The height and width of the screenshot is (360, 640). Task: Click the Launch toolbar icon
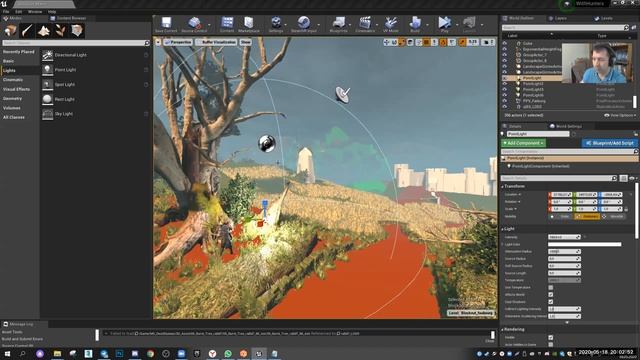pos(469,22)
